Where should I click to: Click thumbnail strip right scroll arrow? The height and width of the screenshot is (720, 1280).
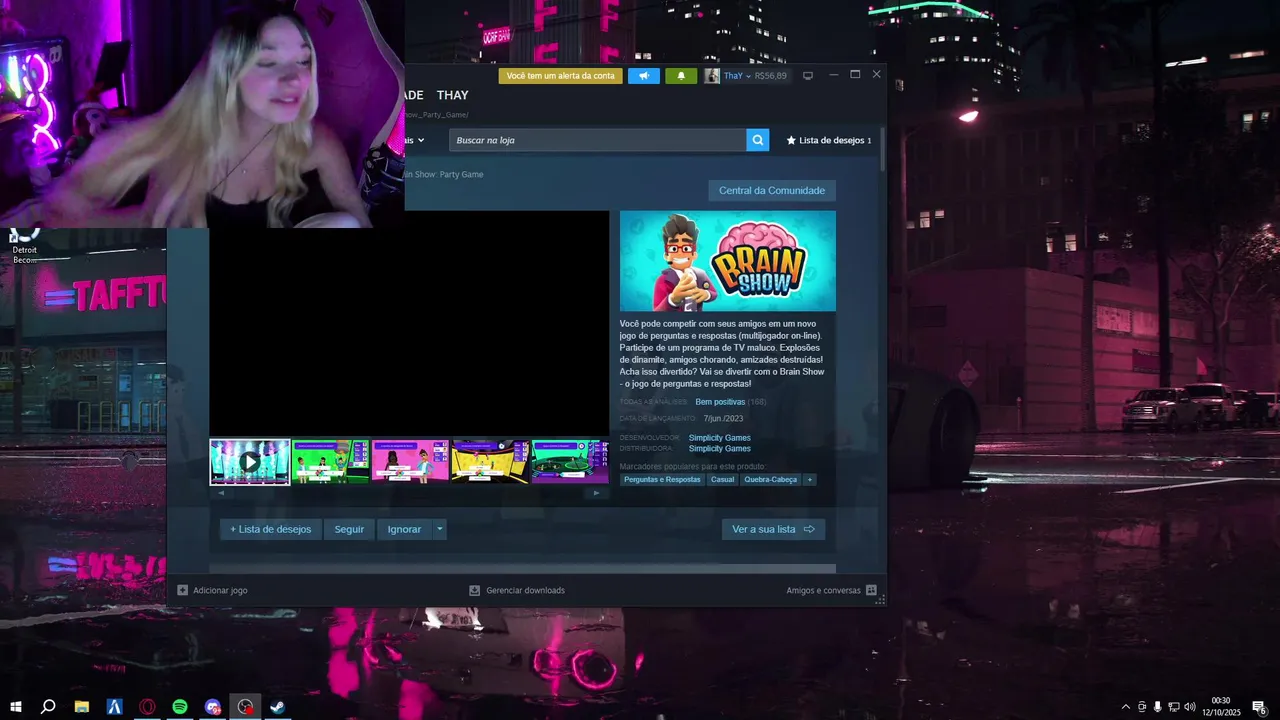(x=597, y=493)
